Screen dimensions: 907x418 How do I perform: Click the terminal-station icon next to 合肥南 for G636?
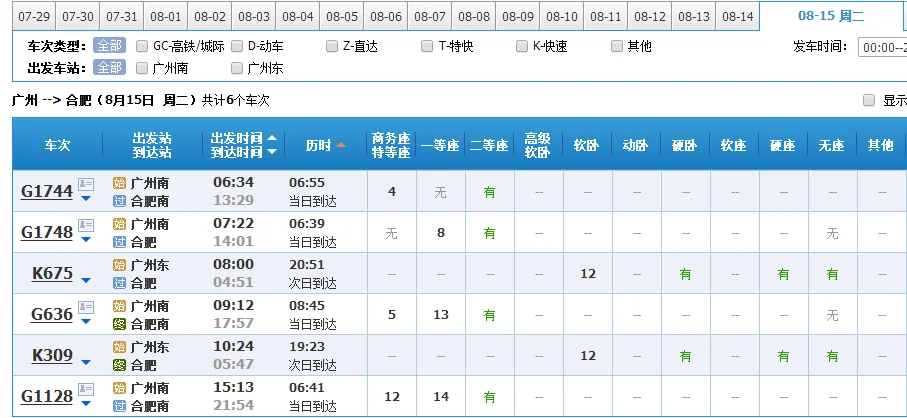coord(119,324)
